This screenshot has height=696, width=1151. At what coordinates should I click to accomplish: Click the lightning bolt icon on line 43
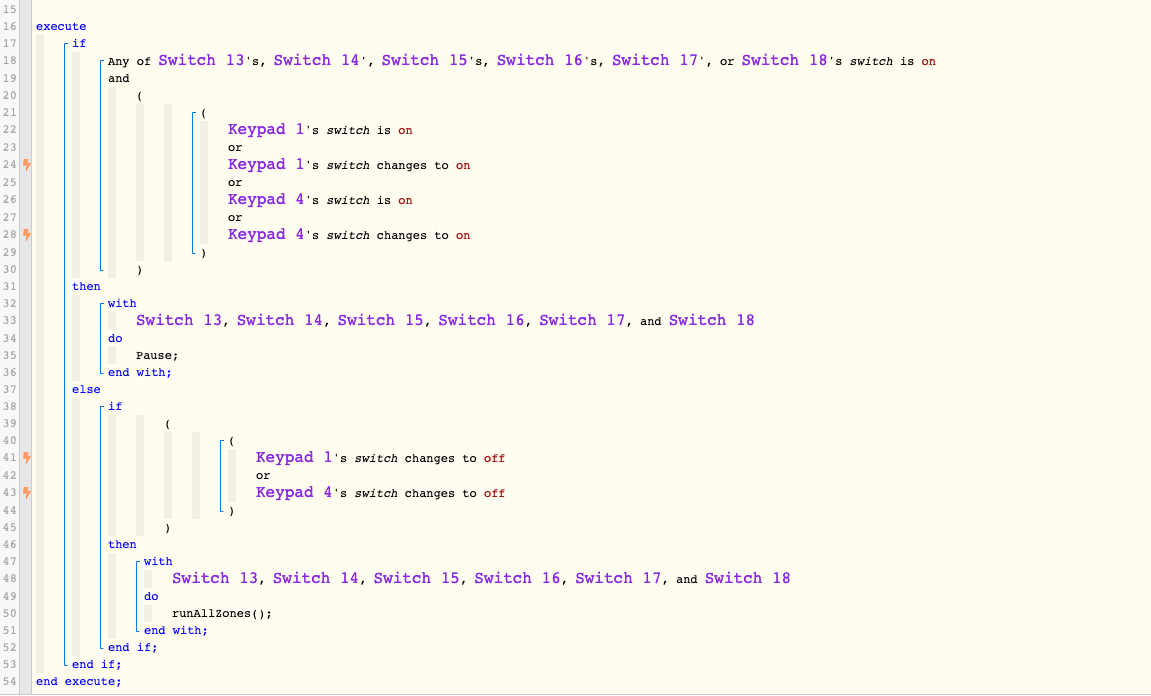point(26,493)
